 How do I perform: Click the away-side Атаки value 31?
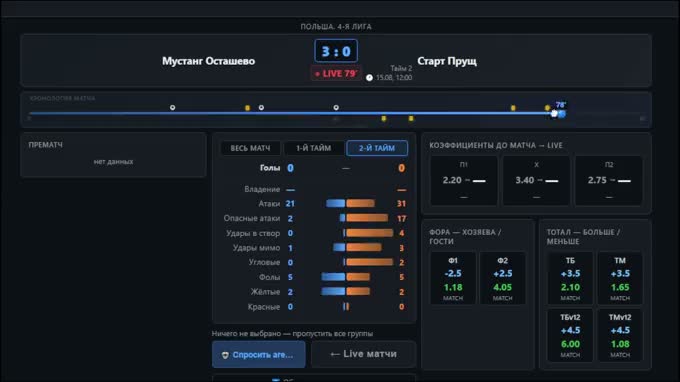point(401,204)
